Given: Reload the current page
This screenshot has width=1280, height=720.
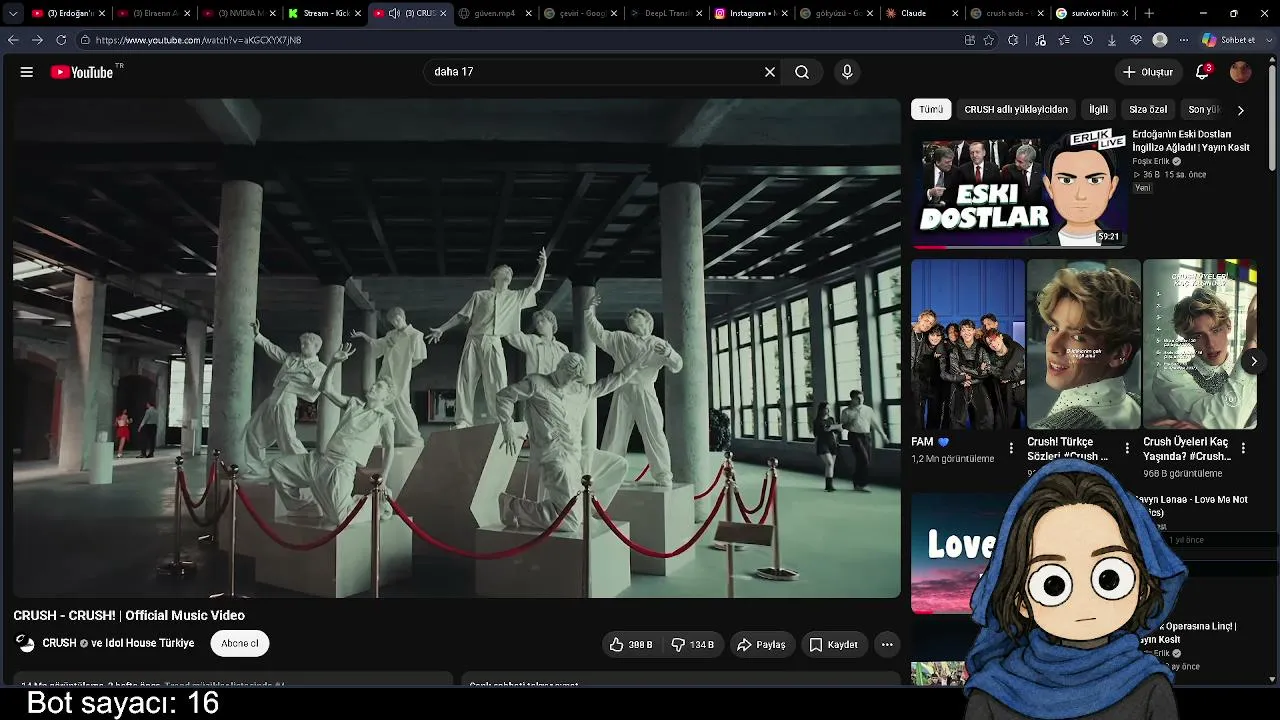Looking at the screenshot, I should [x=61, y=40].
